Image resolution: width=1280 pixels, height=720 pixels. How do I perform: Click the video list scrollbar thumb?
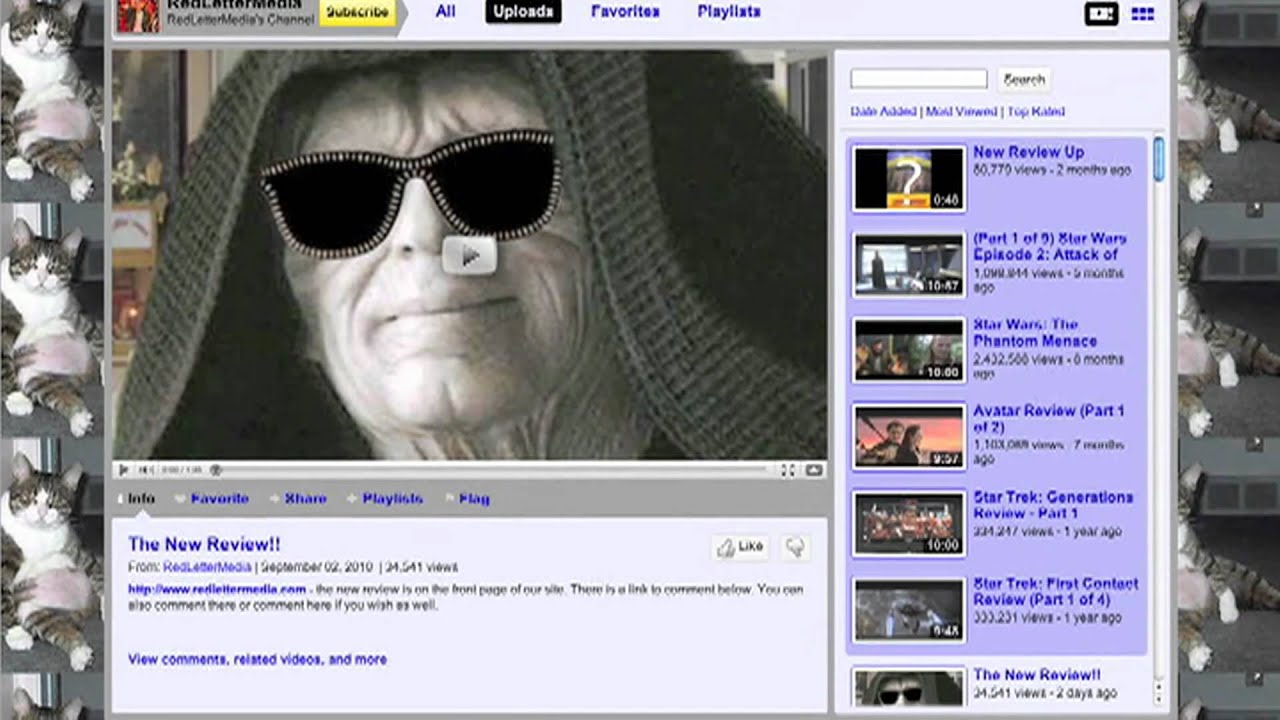(1159, 160)
